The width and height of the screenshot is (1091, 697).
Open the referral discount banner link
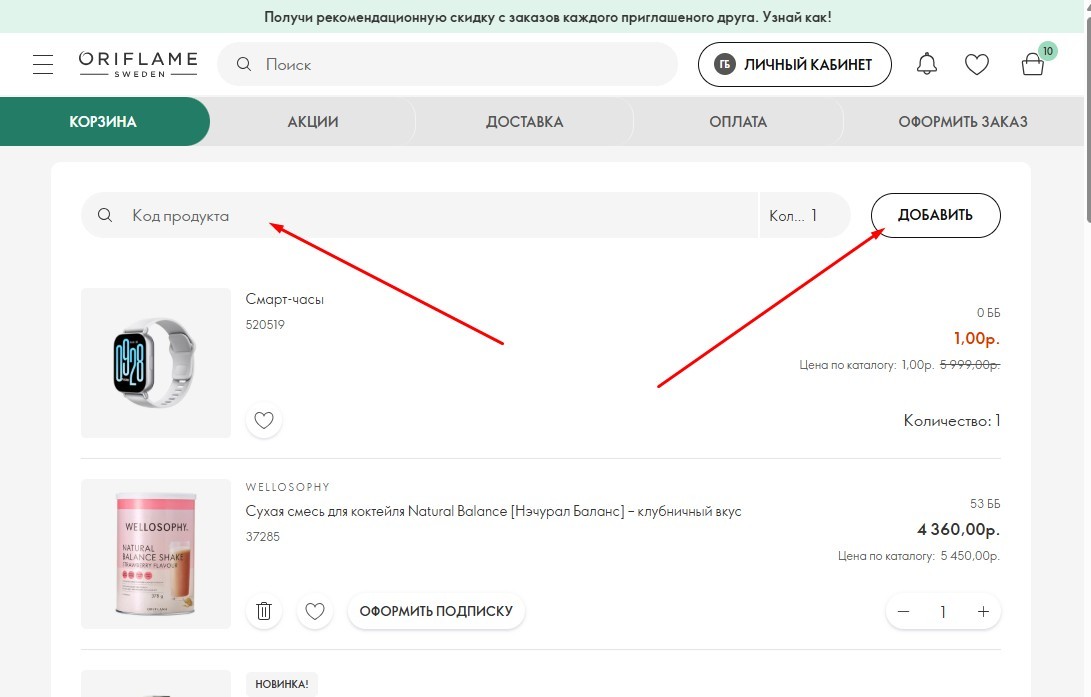pos(547,17)
